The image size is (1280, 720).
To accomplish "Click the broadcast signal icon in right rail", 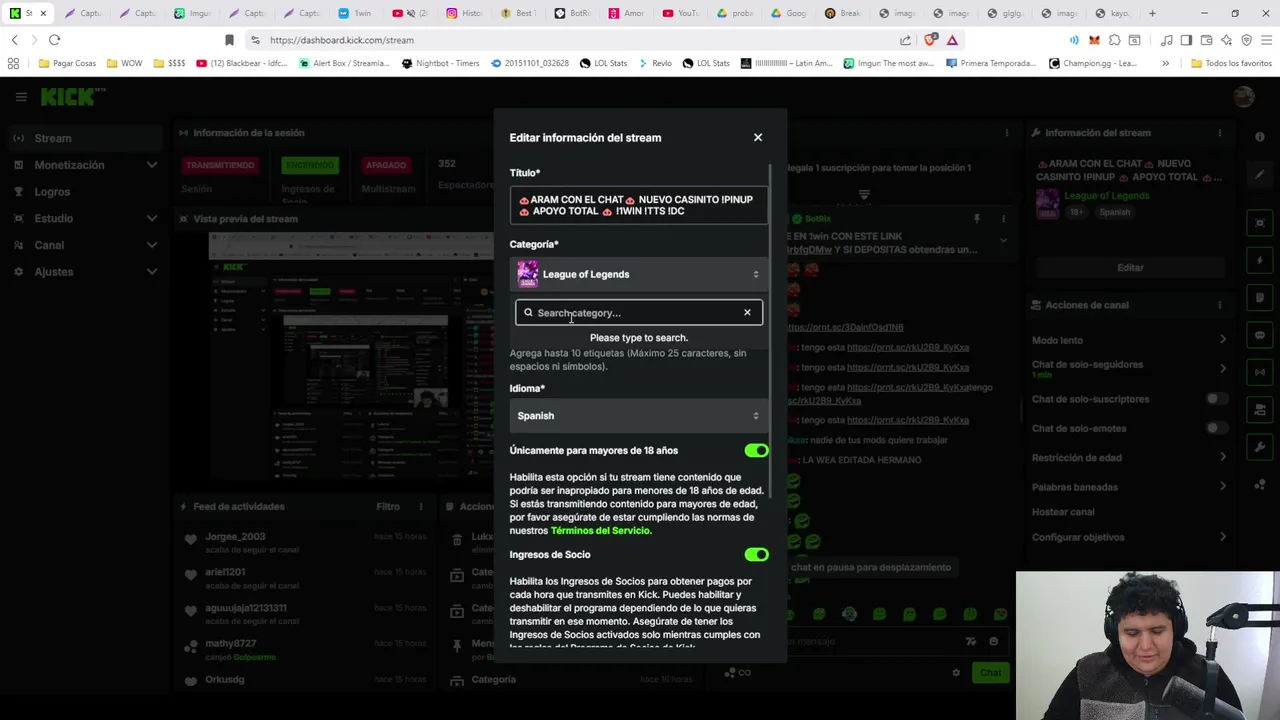I will coord(1260,372).
